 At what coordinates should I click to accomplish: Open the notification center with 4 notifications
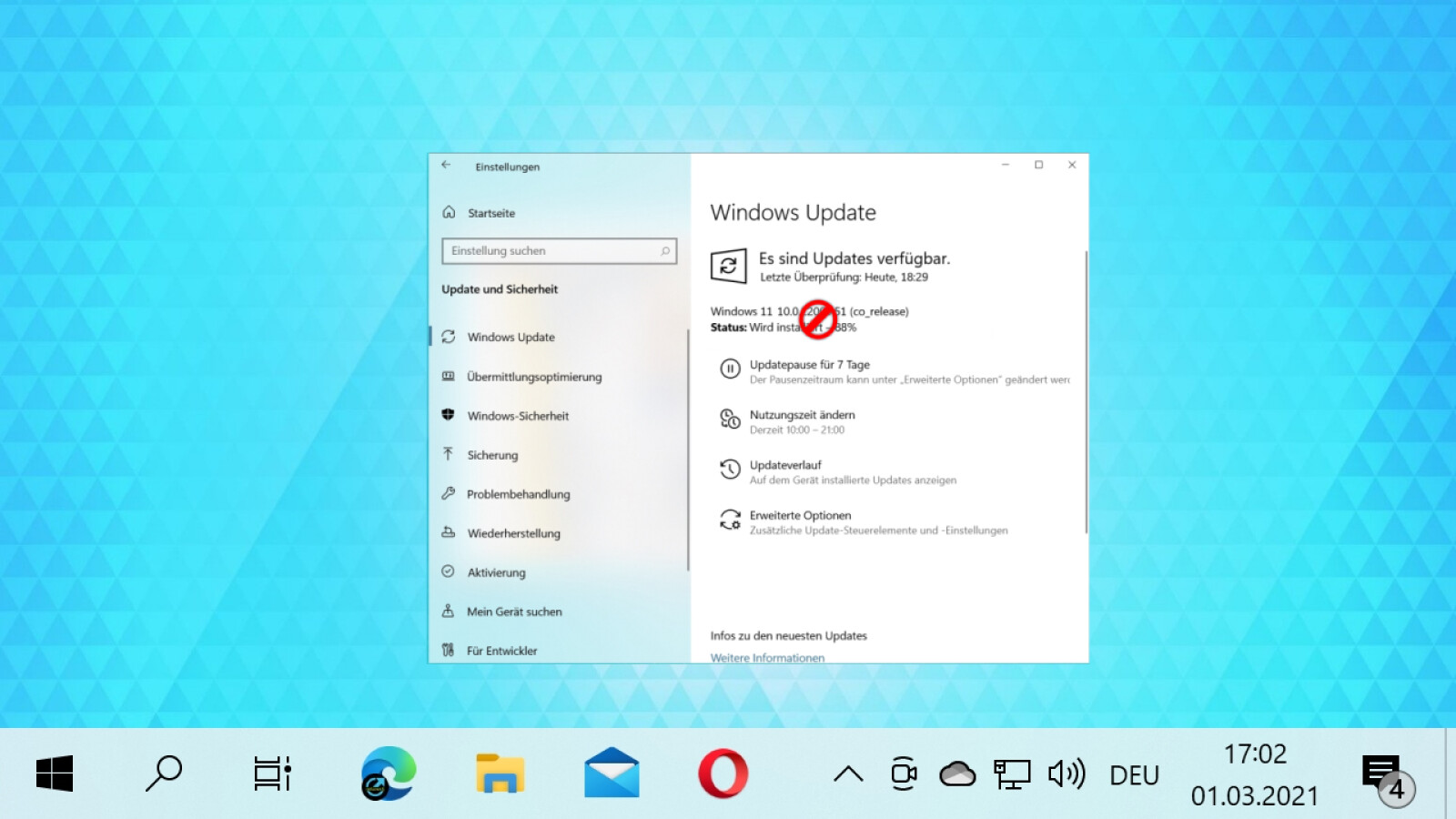1388,779
